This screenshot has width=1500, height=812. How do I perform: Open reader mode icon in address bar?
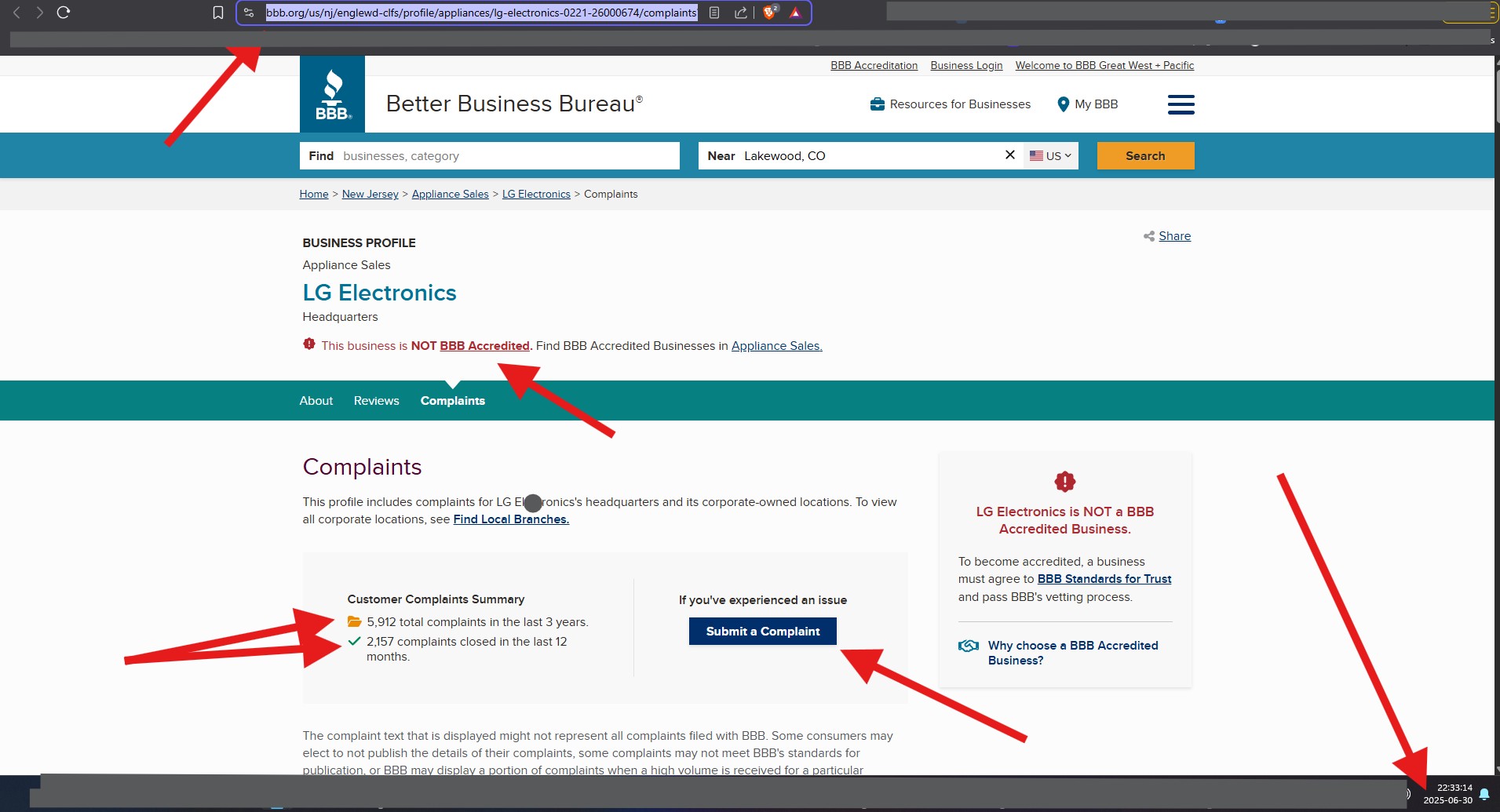714,13
